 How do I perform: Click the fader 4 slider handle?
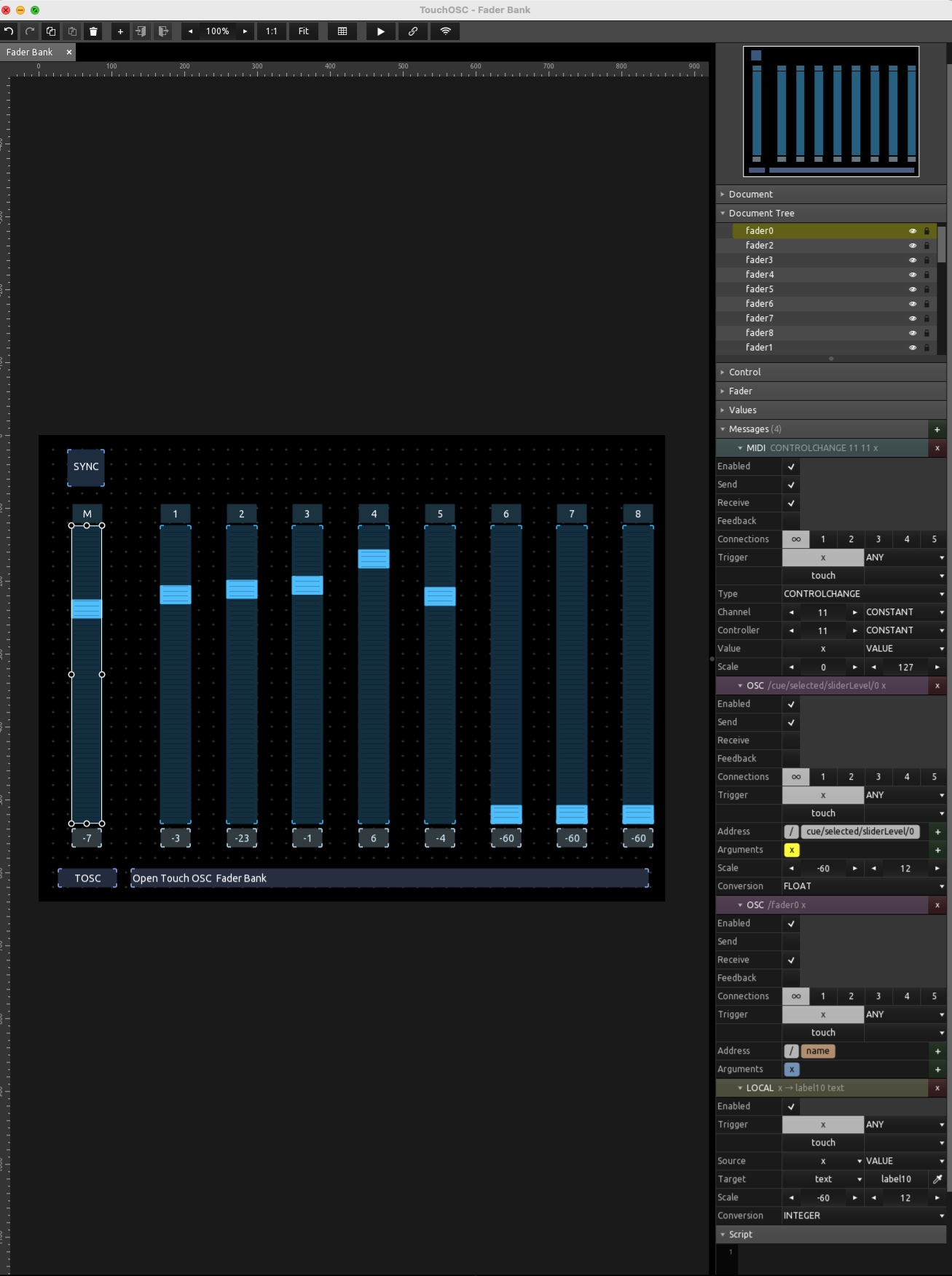click(x=374, y=559)
